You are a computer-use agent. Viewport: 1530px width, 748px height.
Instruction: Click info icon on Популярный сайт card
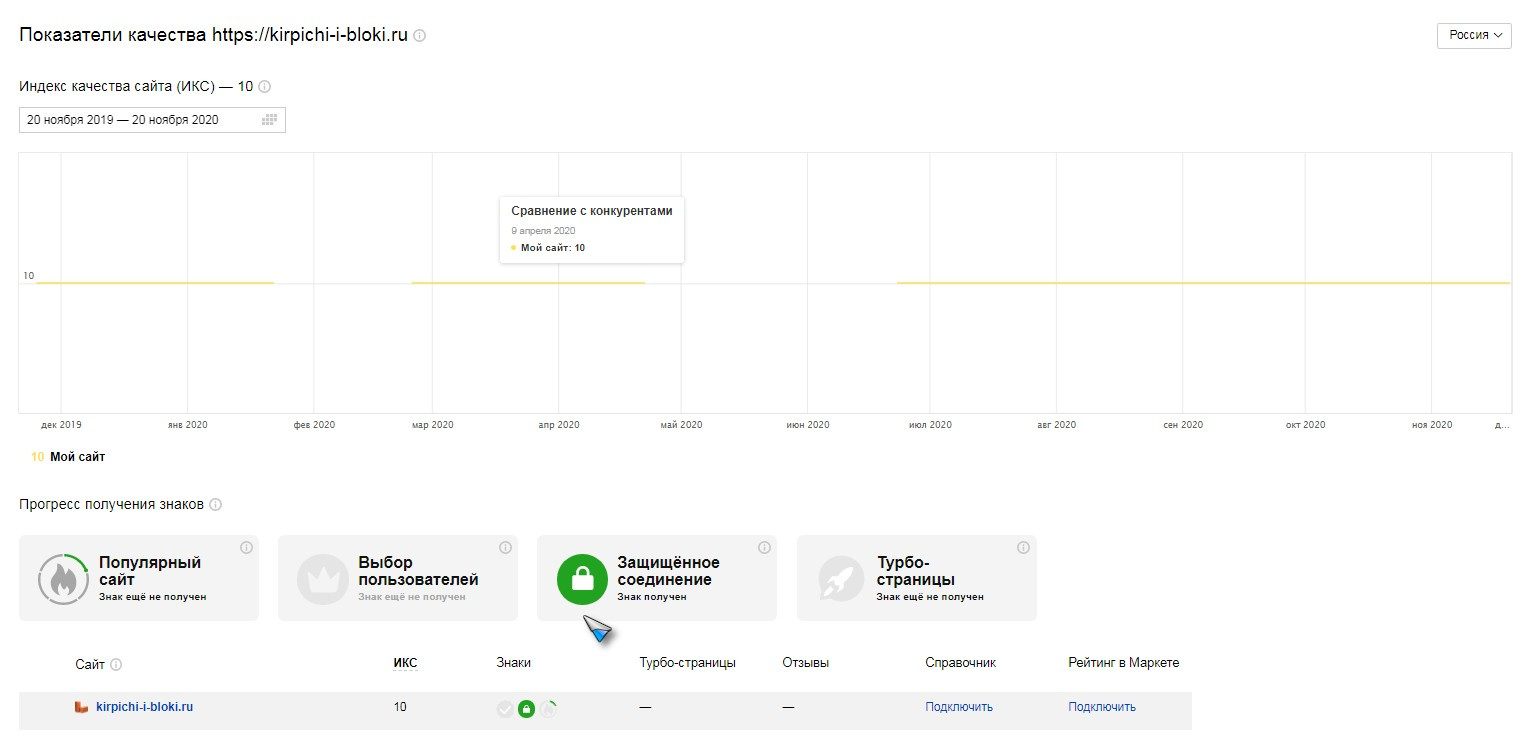click(x=246, y=548)
